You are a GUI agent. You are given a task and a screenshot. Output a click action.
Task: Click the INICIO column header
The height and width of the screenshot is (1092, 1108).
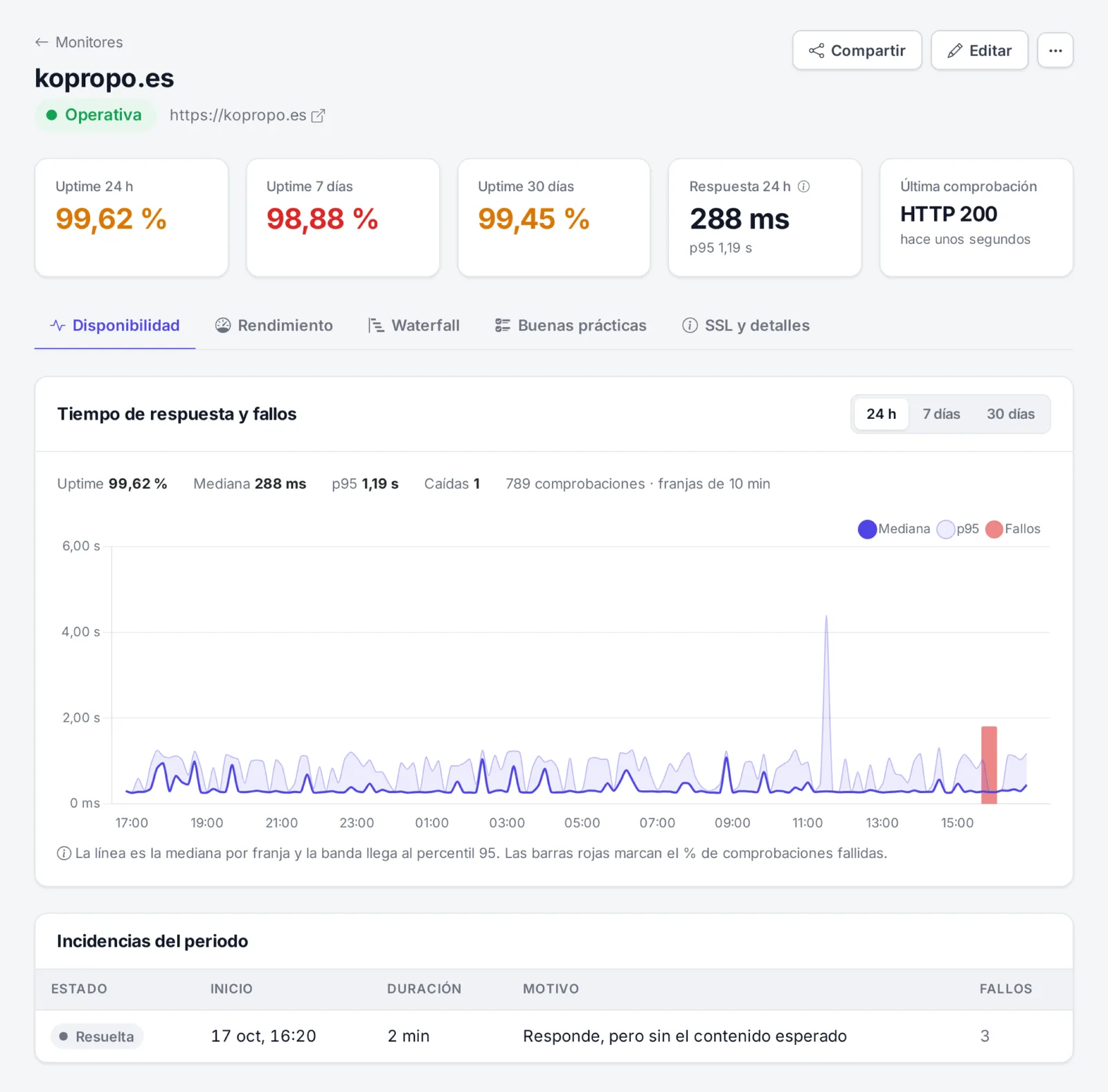tap(231, 989)
